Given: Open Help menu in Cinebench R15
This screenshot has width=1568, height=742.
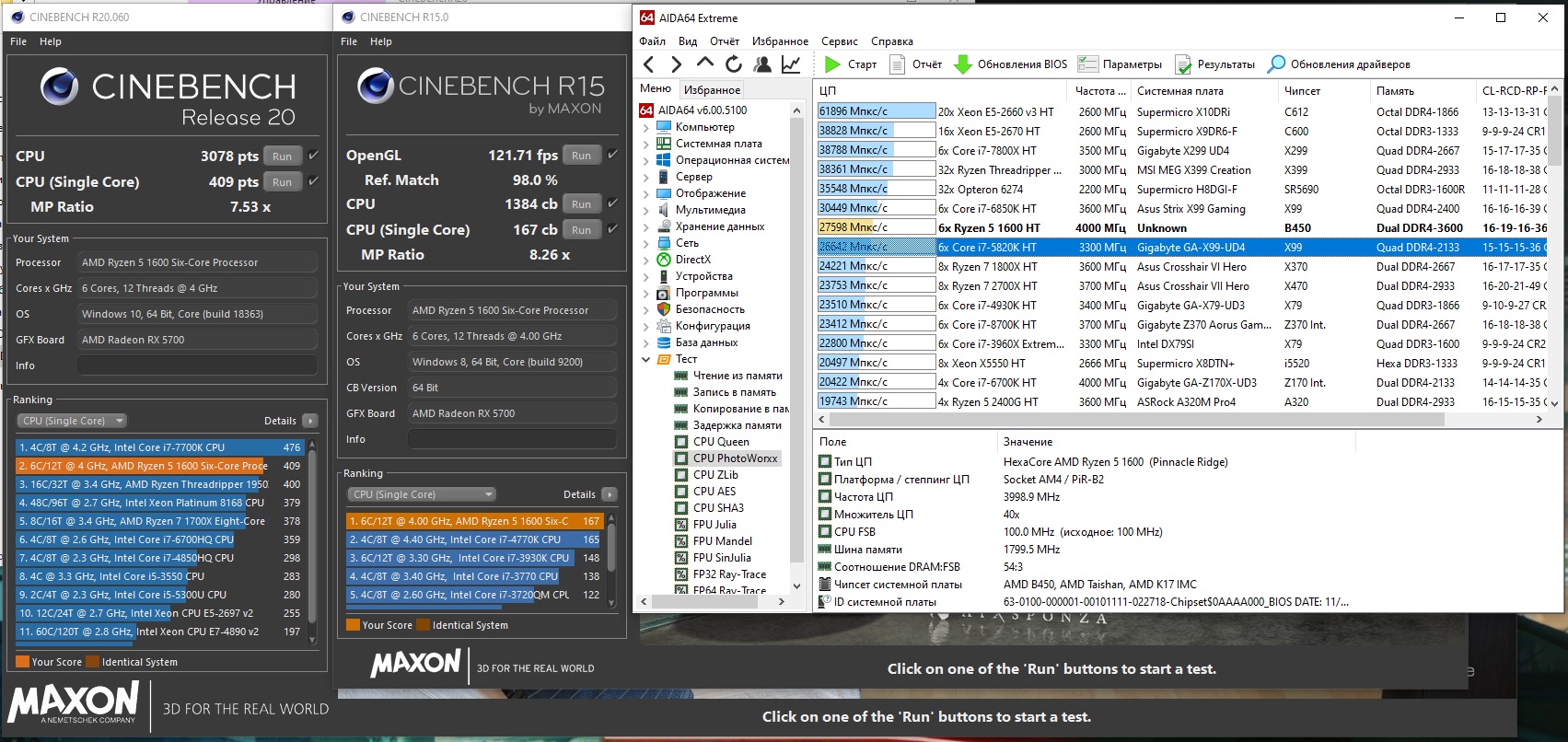Looking at the screenshot, I should [x=381, y=41].
